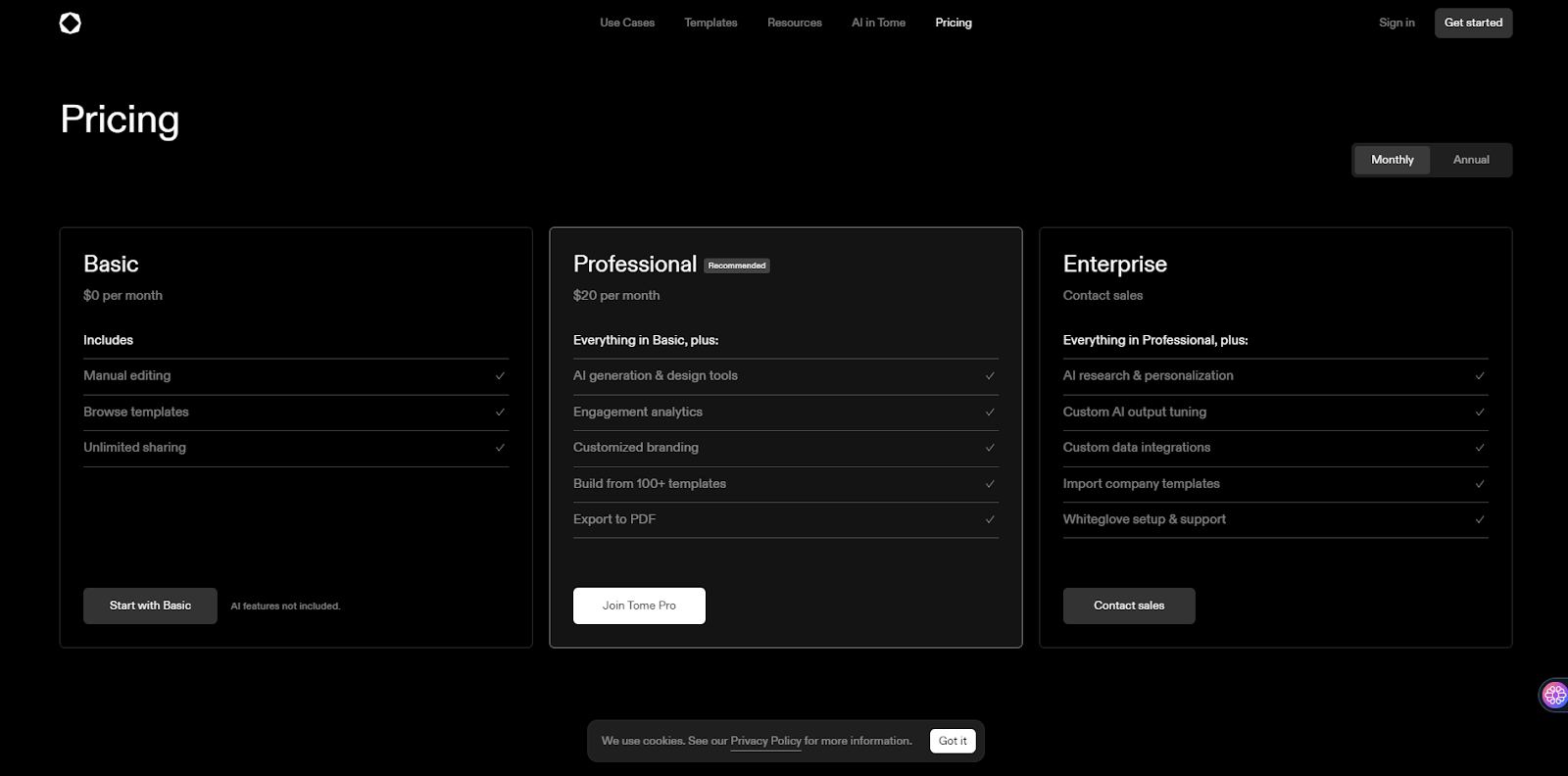
Task: Click the $20 per month price
Action: [616, 295]
